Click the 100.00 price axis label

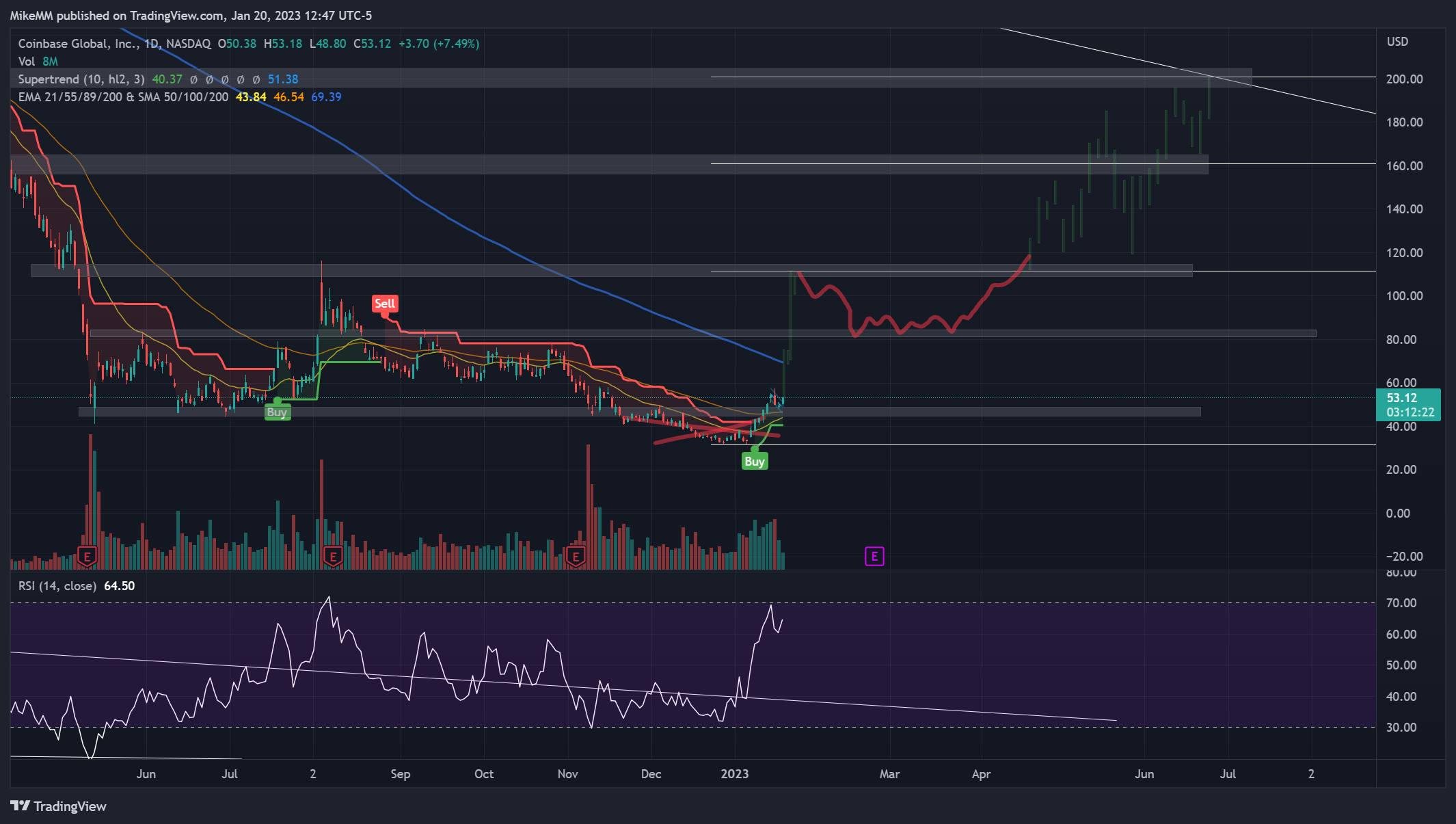coord(1404,296)
